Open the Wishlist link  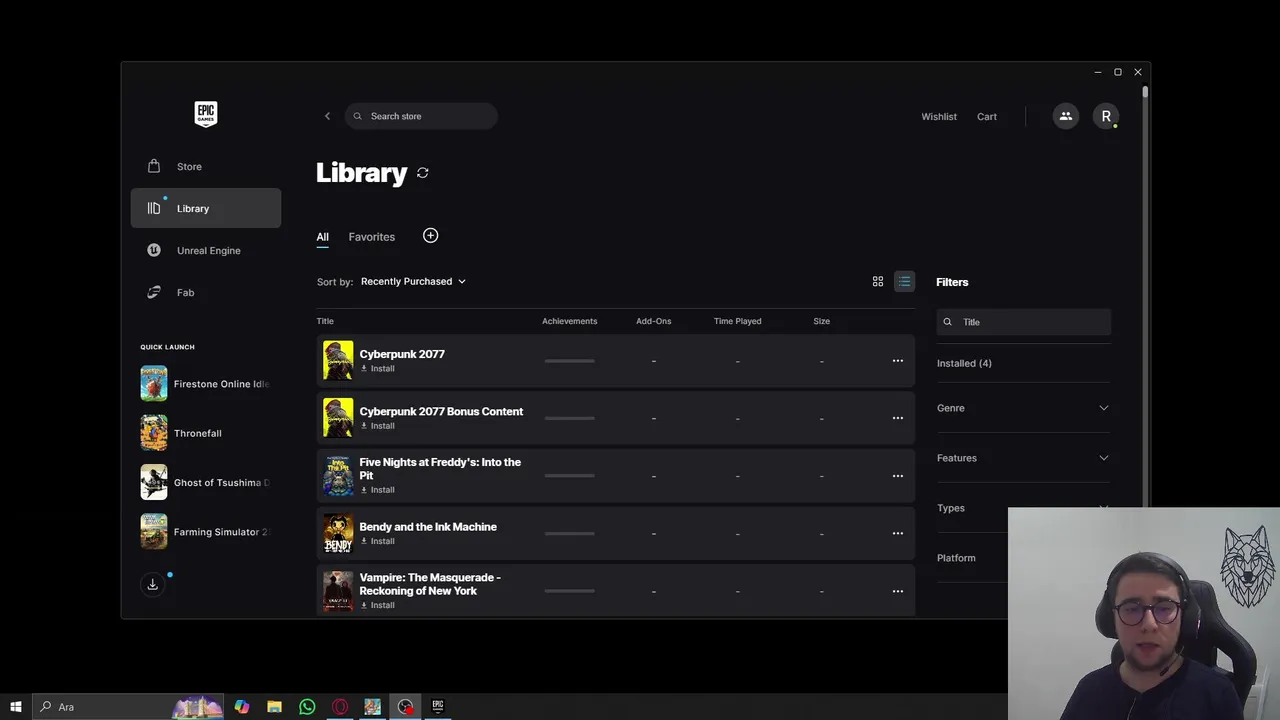(939, 116)
